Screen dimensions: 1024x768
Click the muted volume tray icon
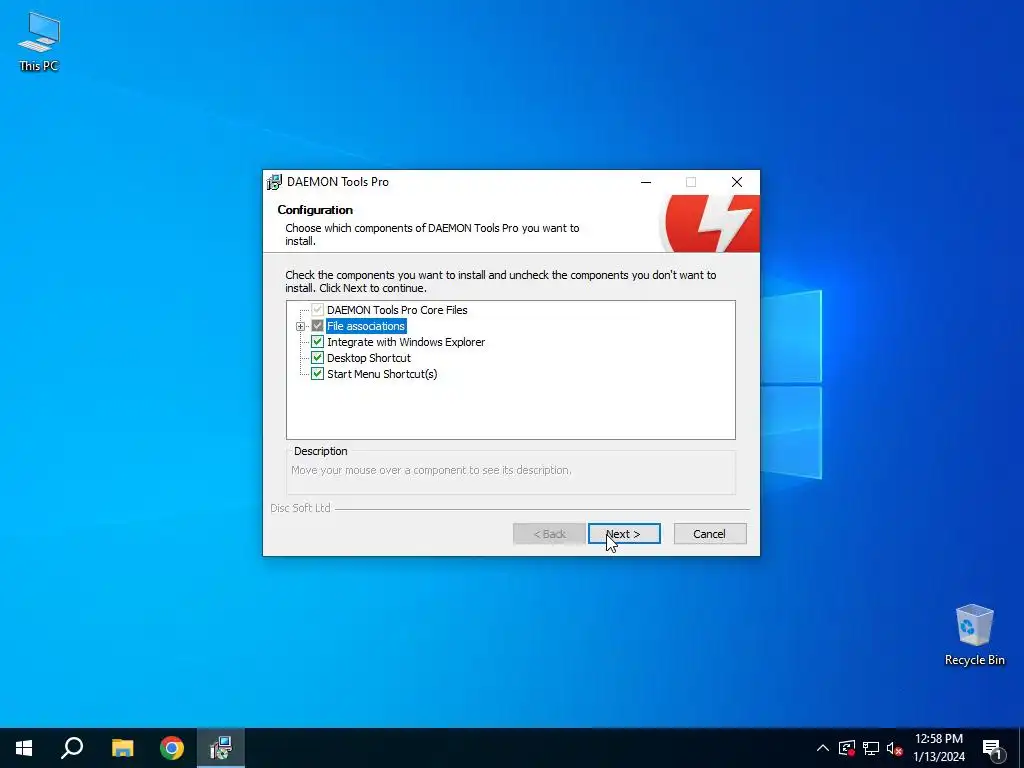tap(894, 748)
